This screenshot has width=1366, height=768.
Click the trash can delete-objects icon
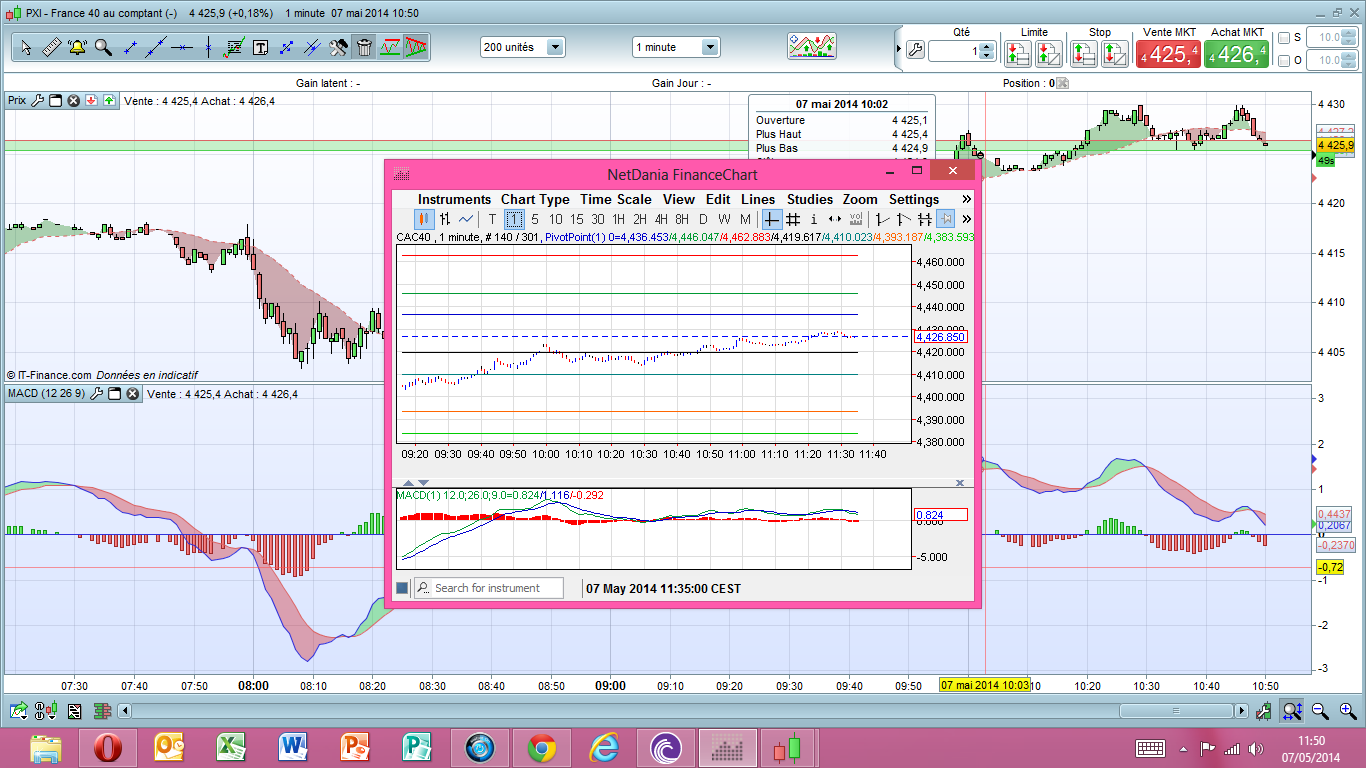tap(364, 47)
